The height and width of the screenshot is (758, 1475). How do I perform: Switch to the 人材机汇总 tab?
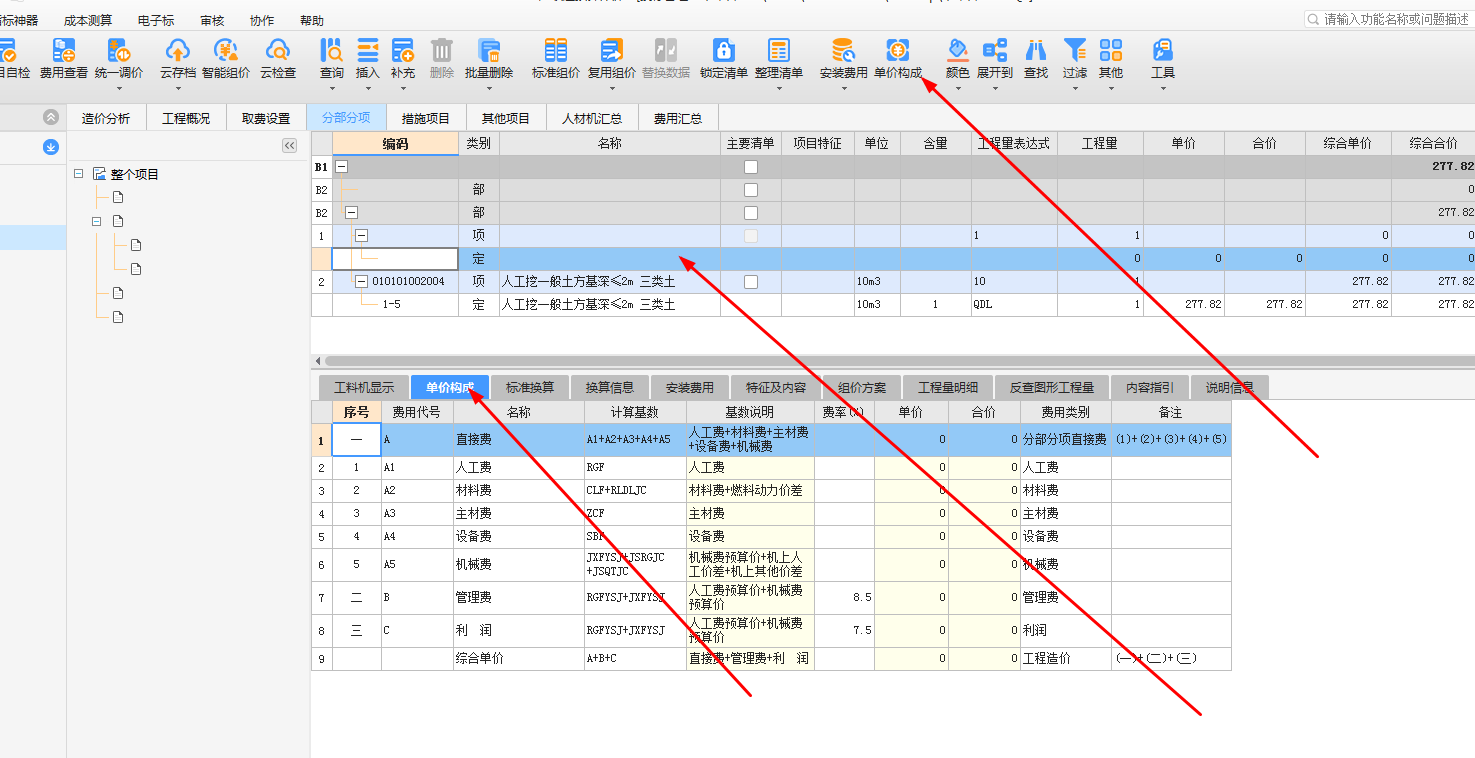pyautogui.click(x=592, y=118)
